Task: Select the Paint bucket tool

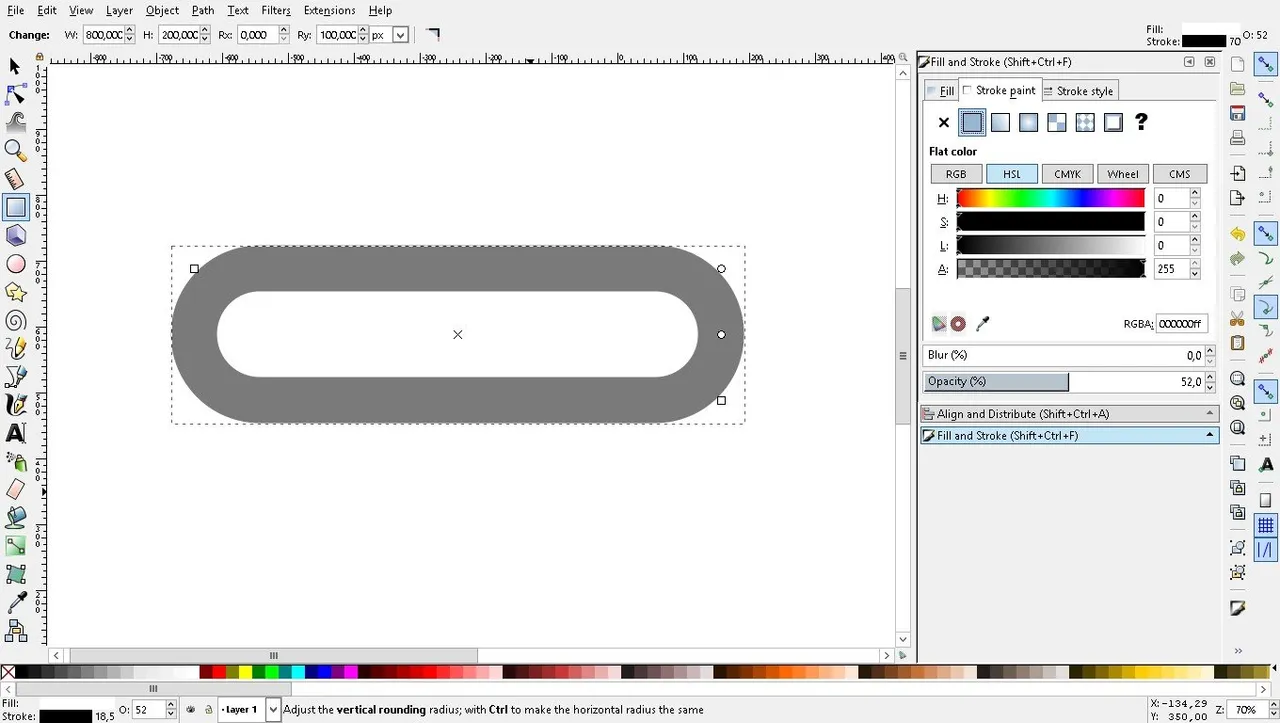Action: coord(15,518)
